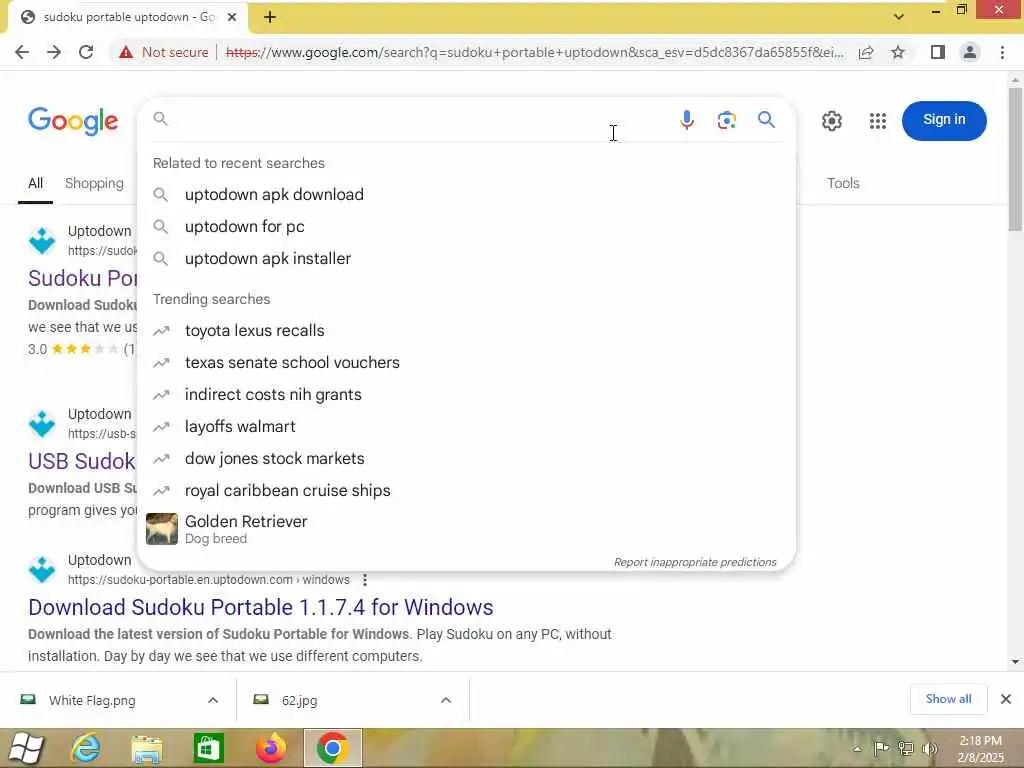Go back to previous page
This screenshot has width=1024, height=768.
pyautogui.click(x=22, y=52)
